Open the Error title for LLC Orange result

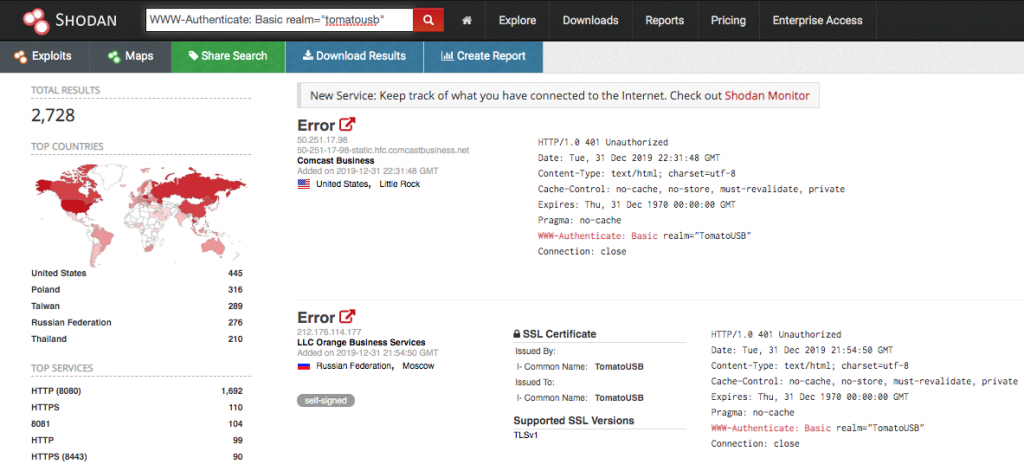point(316,317)
